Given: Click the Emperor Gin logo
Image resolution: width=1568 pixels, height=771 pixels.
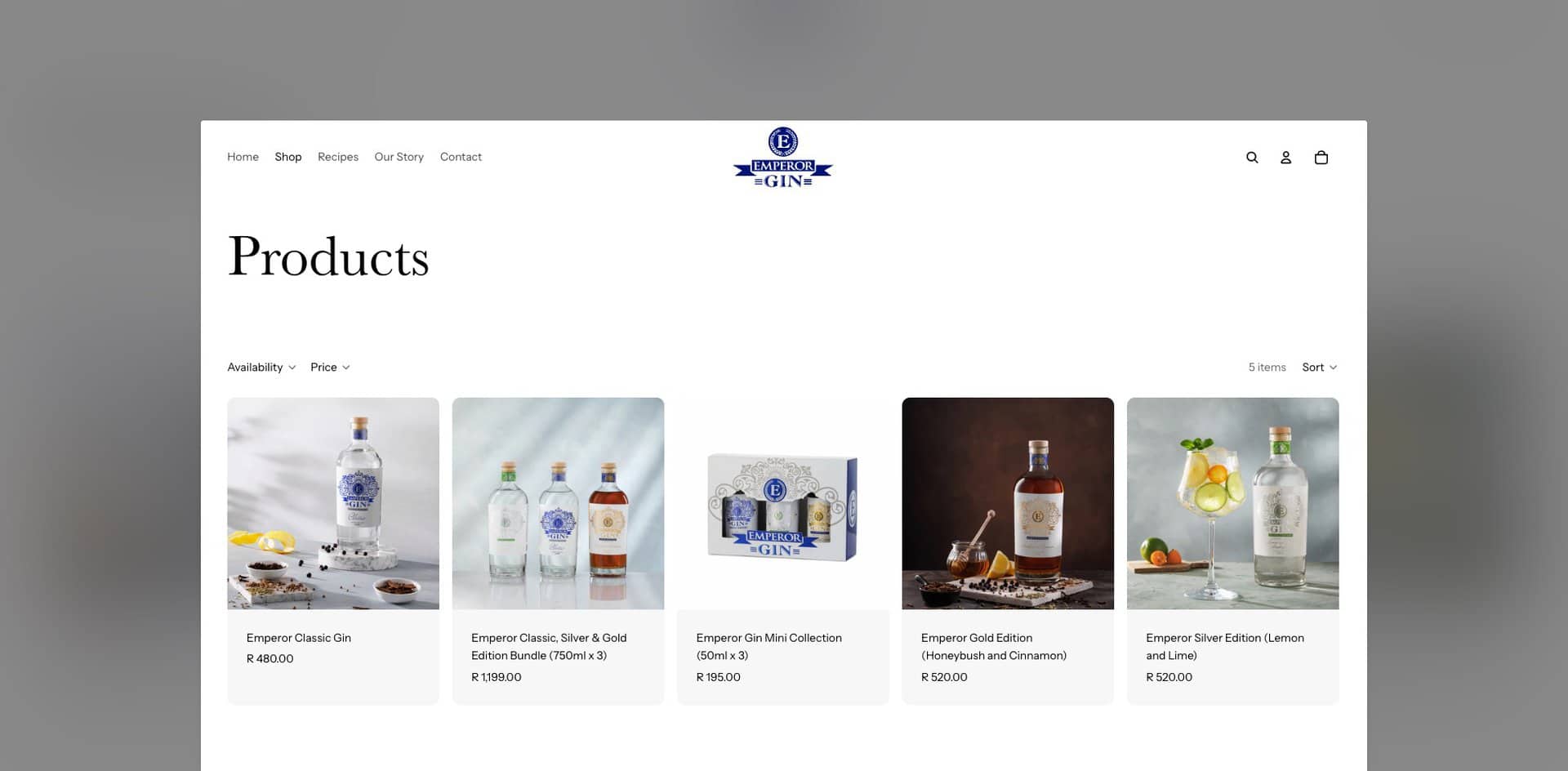Looking at the screenshot, I should (x=783, y=158).
